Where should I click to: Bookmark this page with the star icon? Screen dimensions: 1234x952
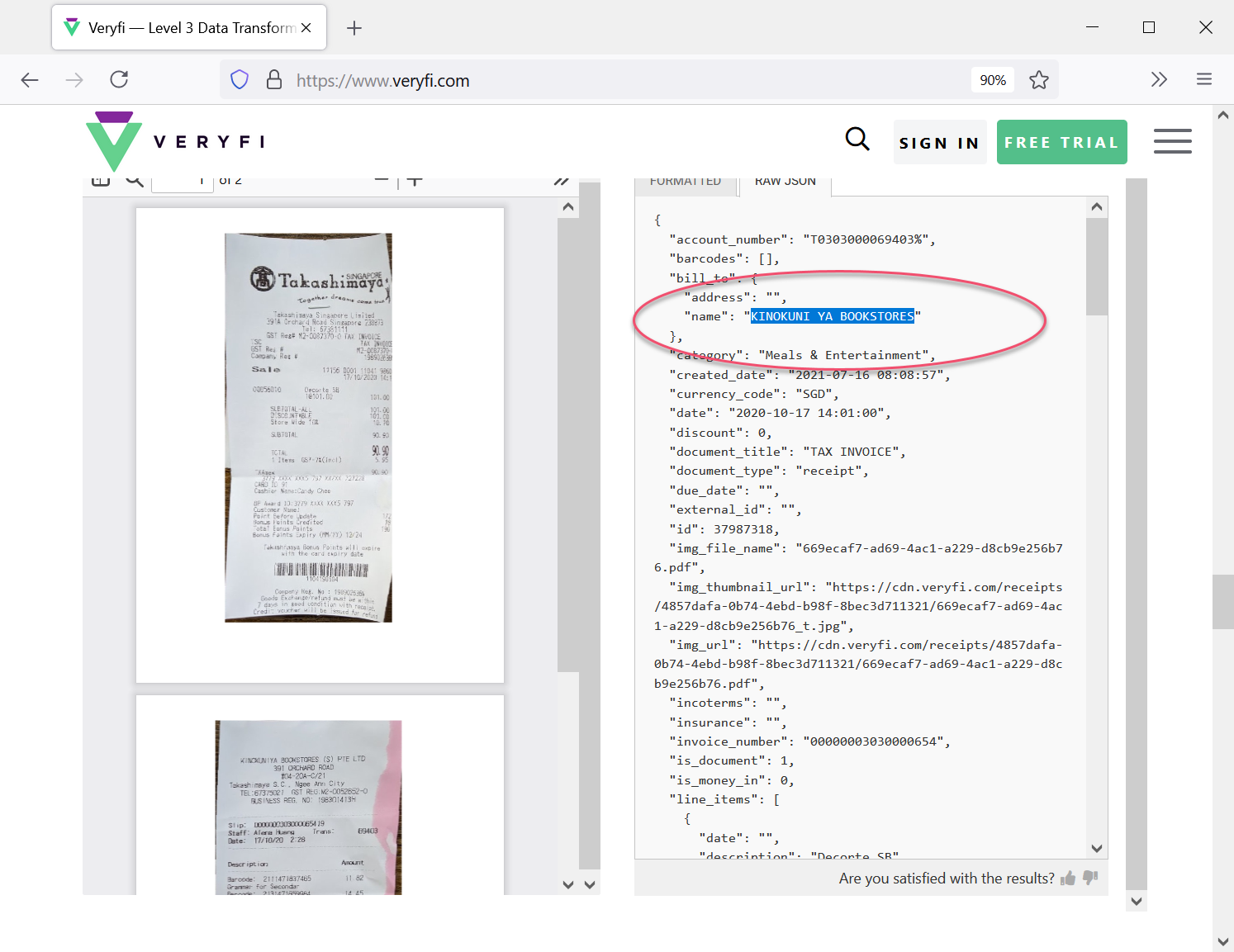coord(1038,80)
